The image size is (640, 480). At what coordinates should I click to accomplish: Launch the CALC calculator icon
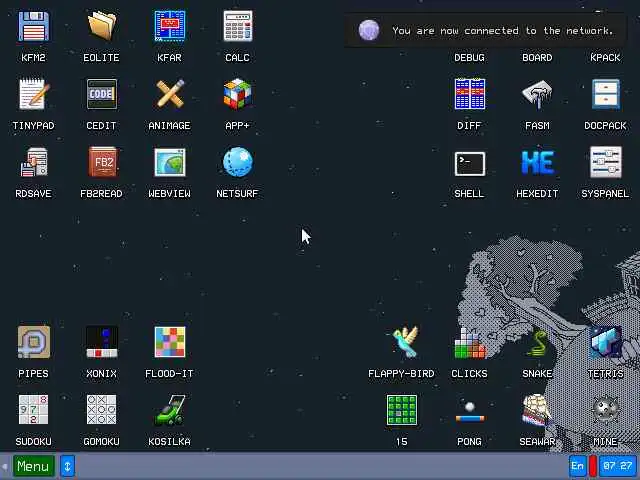pyautogui.click(x=238, y=27)
